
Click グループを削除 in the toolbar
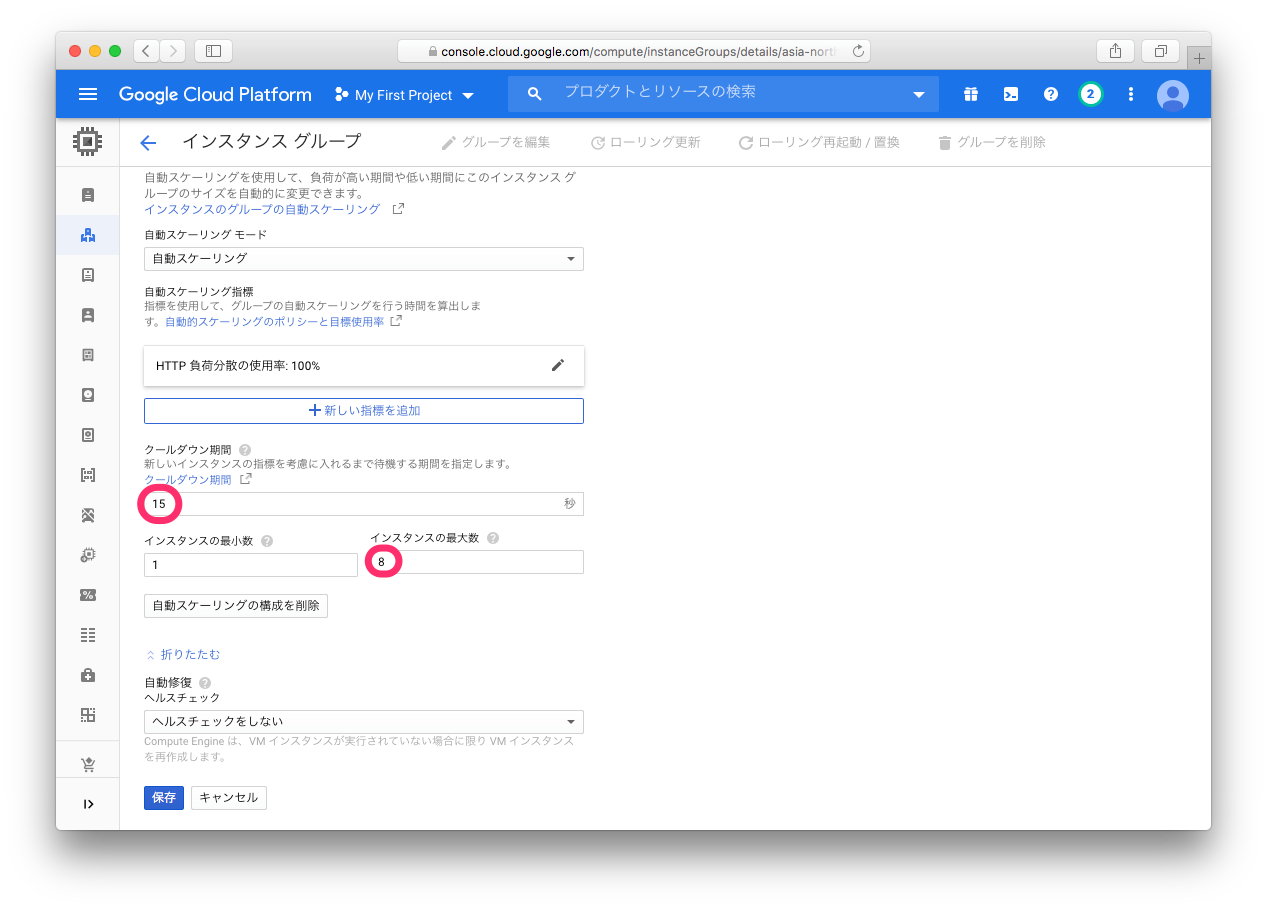point(991,143)
